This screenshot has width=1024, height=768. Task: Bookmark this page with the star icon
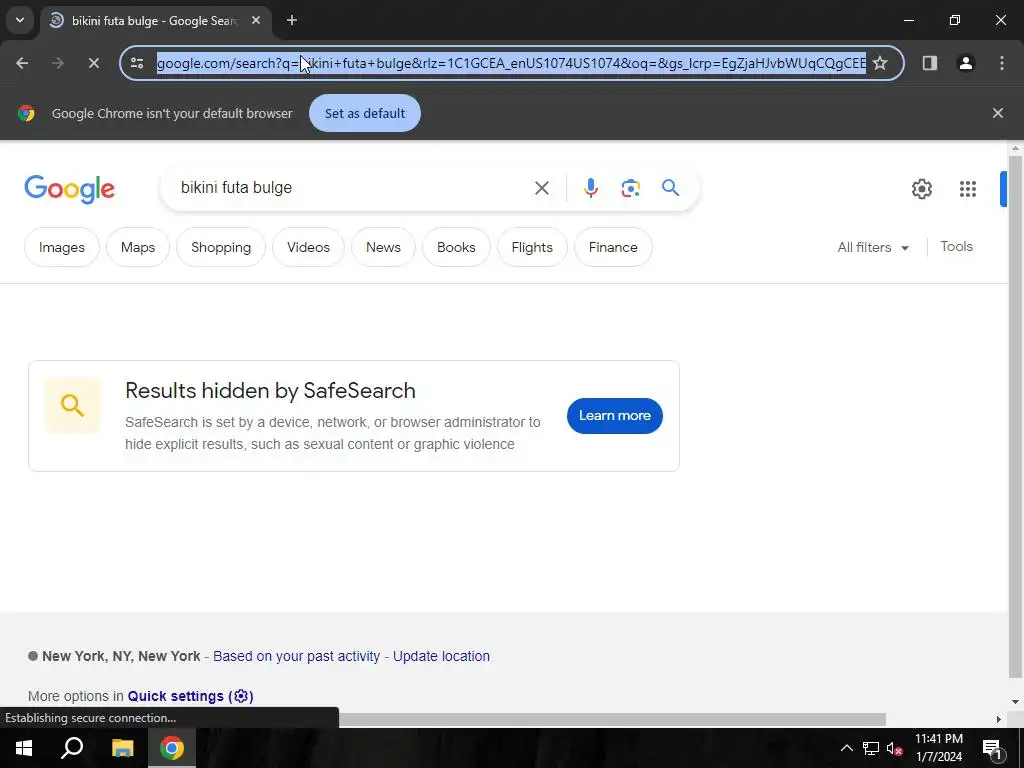(880, 63)
